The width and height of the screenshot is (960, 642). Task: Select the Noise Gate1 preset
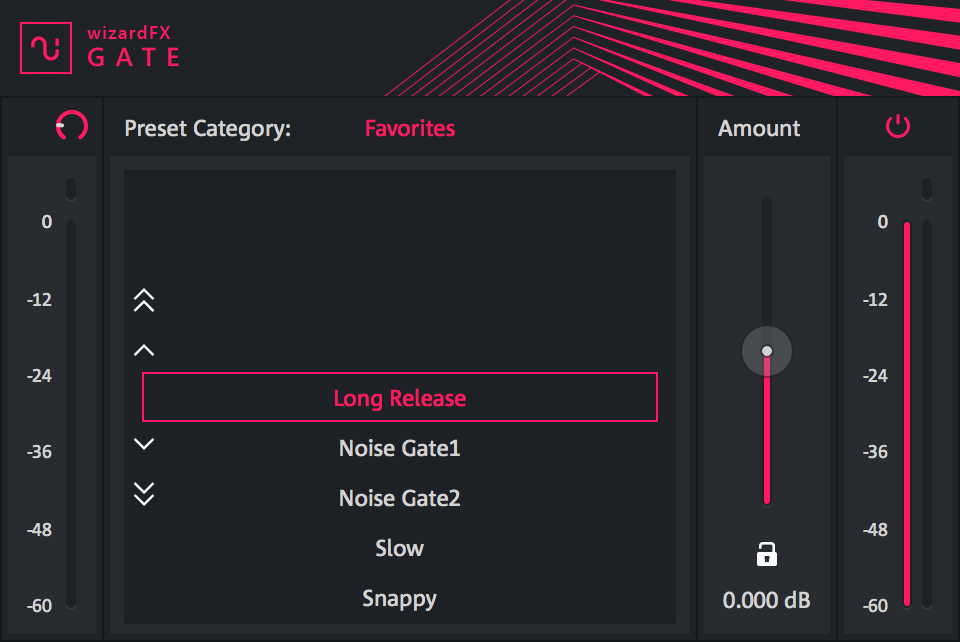pos(399,448)
